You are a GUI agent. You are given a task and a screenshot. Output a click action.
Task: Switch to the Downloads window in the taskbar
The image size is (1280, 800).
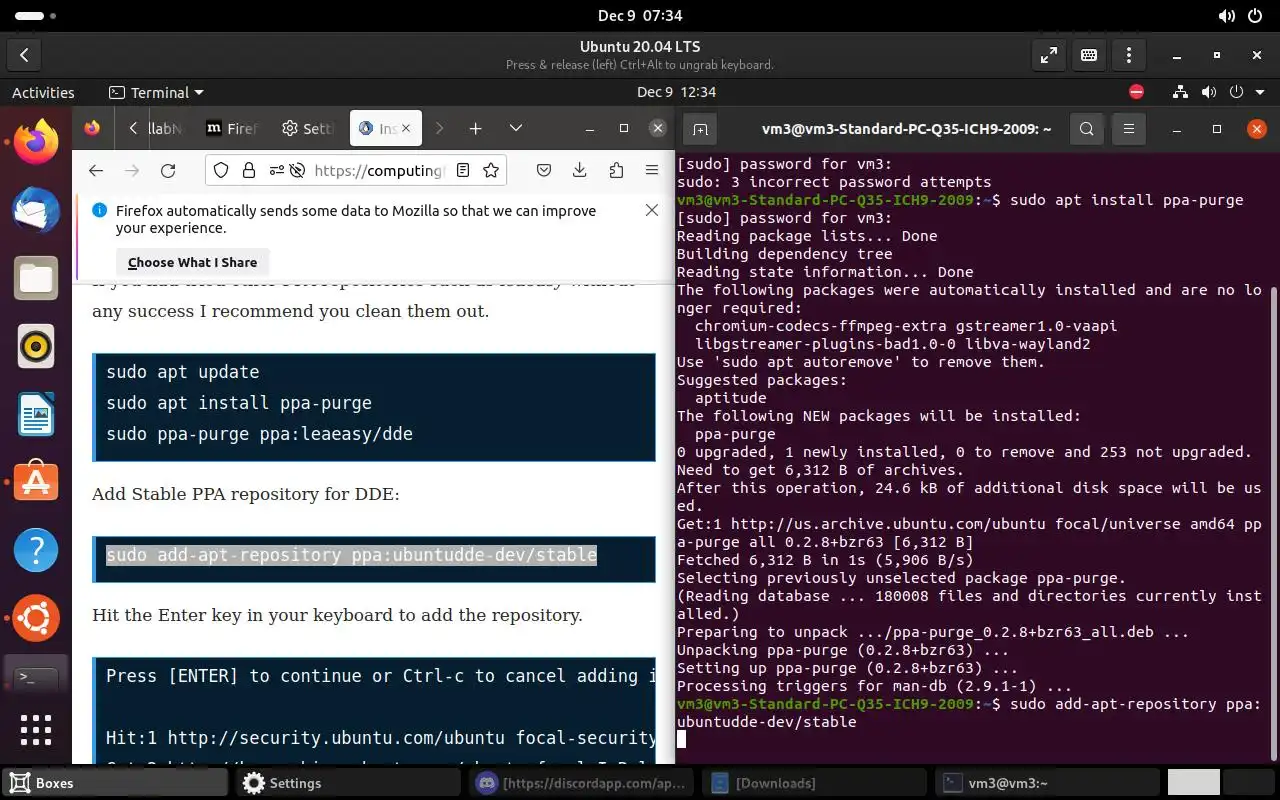point(816,783)
